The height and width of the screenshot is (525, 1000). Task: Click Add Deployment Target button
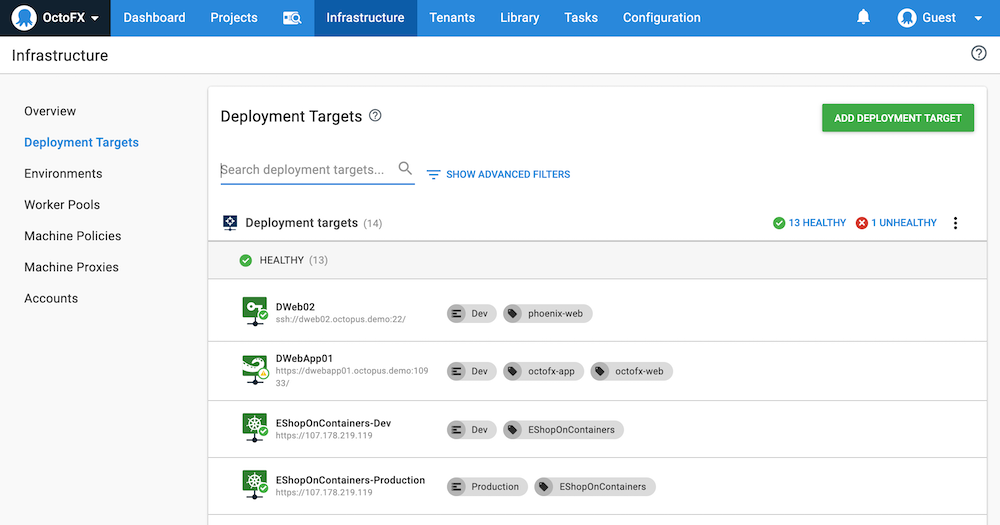coord(897,118)
